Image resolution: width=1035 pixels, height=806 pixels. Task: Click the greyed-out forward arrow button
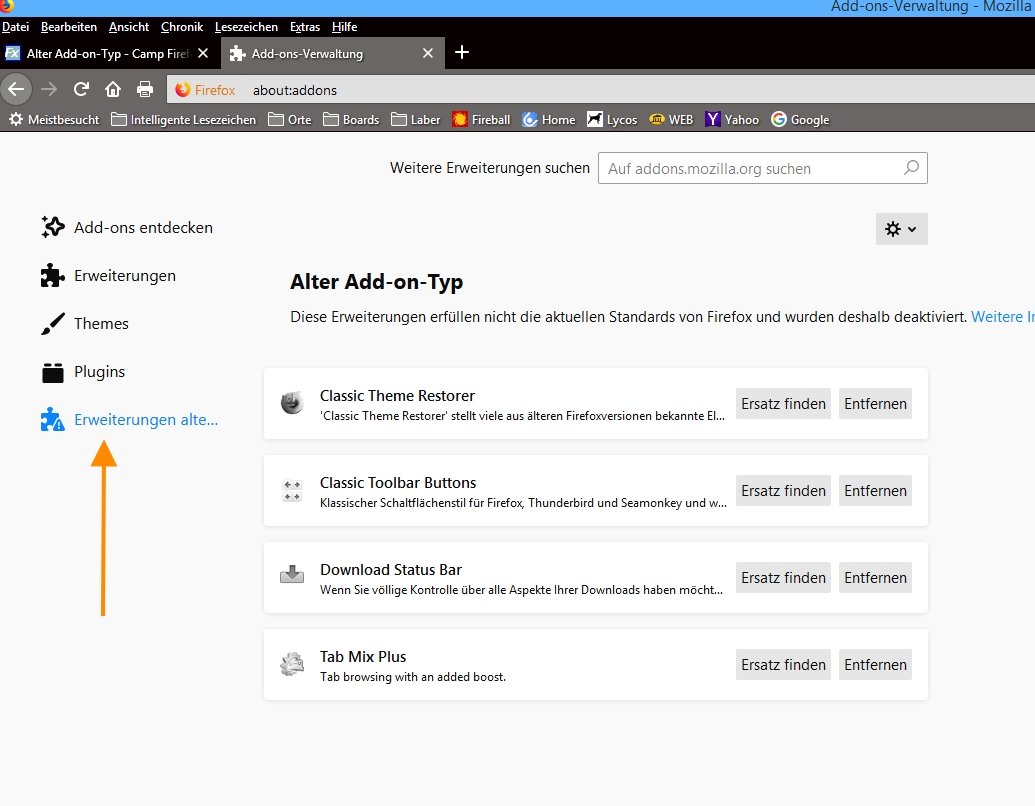pyautogui.click(x=49, y=89)
